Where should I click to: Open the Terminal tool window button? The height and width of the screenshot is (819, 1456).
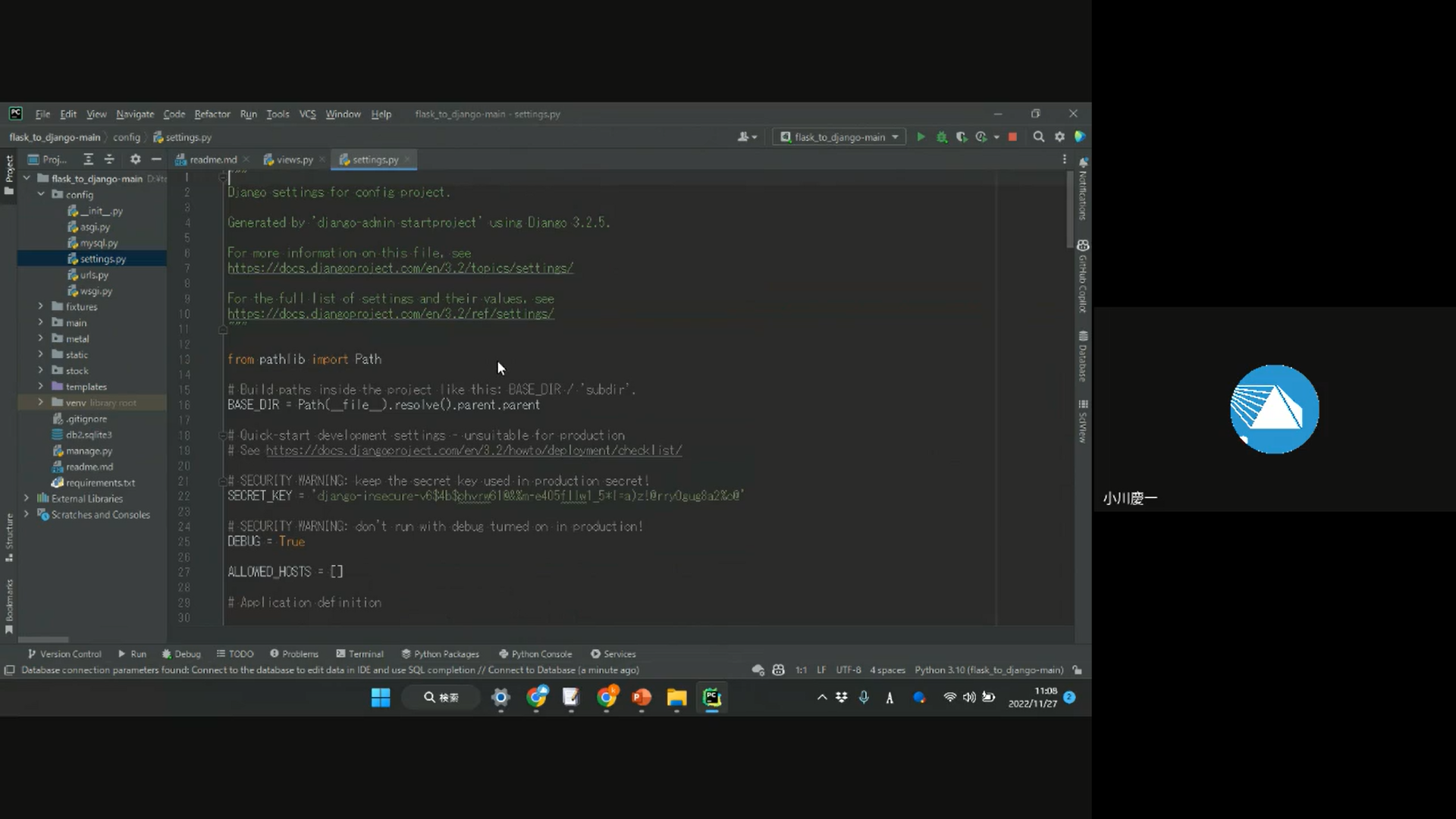click(x=360, y=654)
